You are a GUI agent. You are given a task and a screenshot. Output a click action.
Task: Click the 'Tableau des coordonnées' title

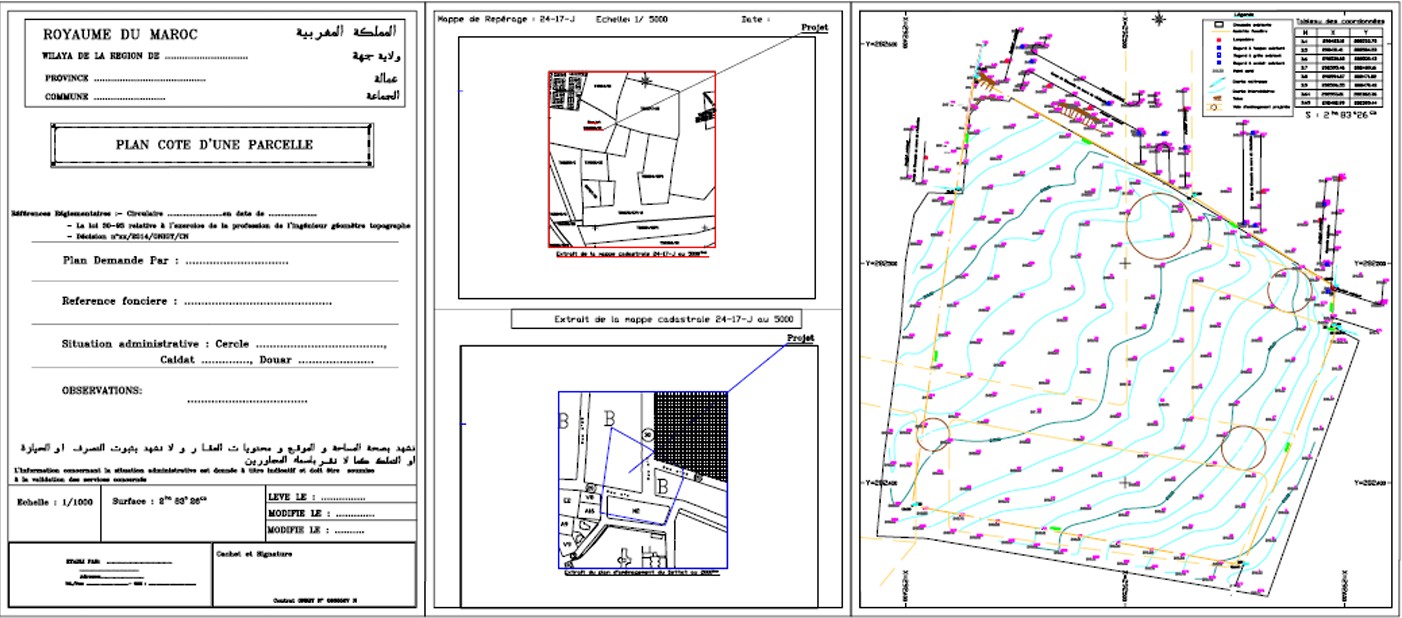[1339, 20]
